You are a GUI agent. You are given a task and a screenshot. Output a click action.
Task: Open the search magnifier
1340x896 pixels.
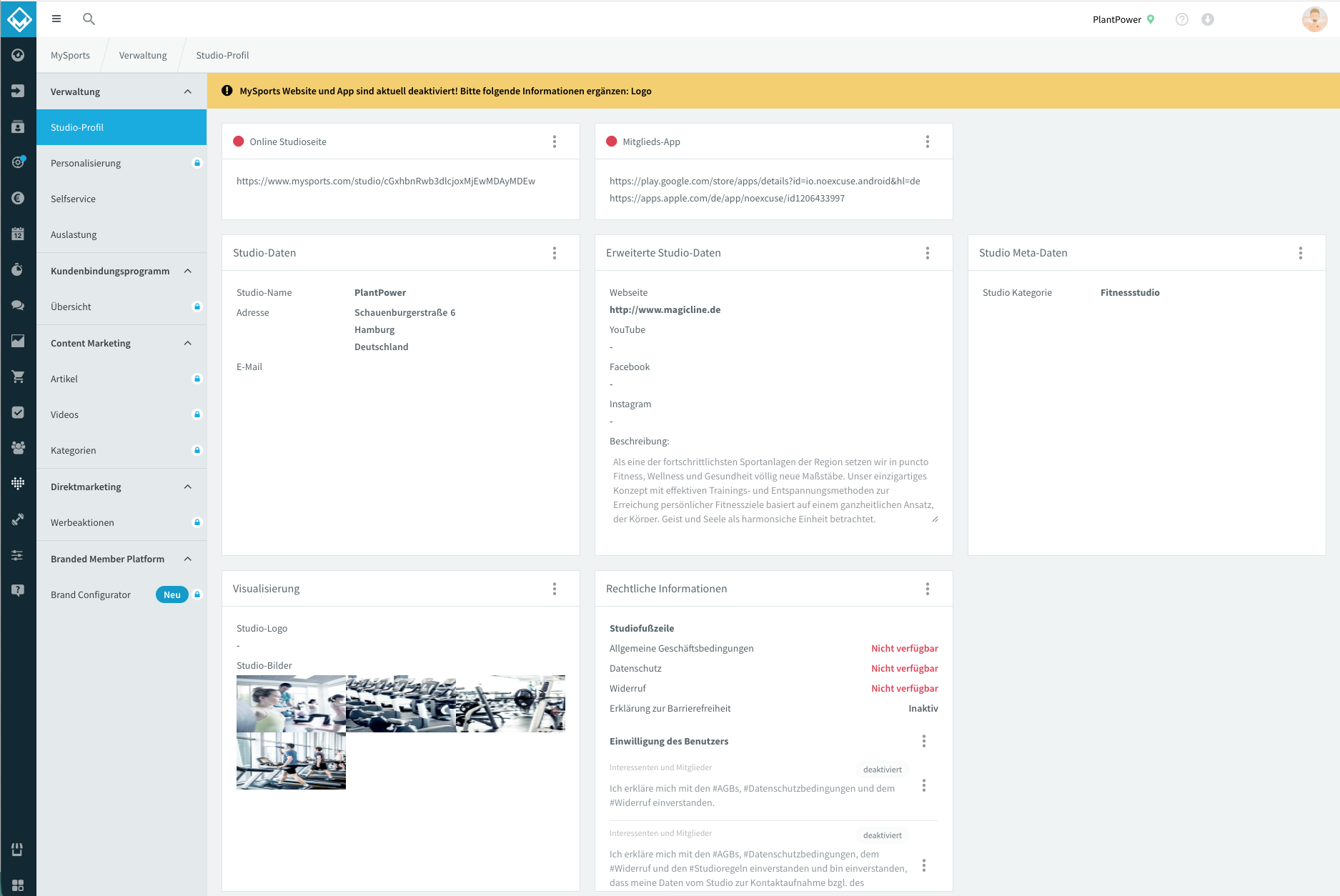pyautogui.click(x=89, y=19)
